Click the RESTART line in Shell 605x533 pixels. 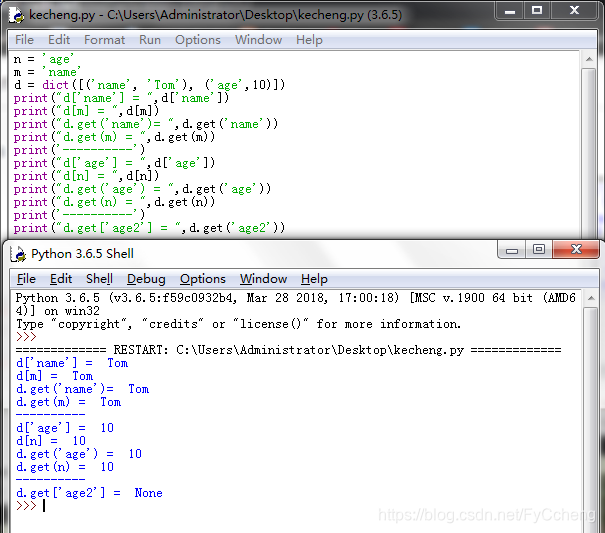tap(288, 350)
